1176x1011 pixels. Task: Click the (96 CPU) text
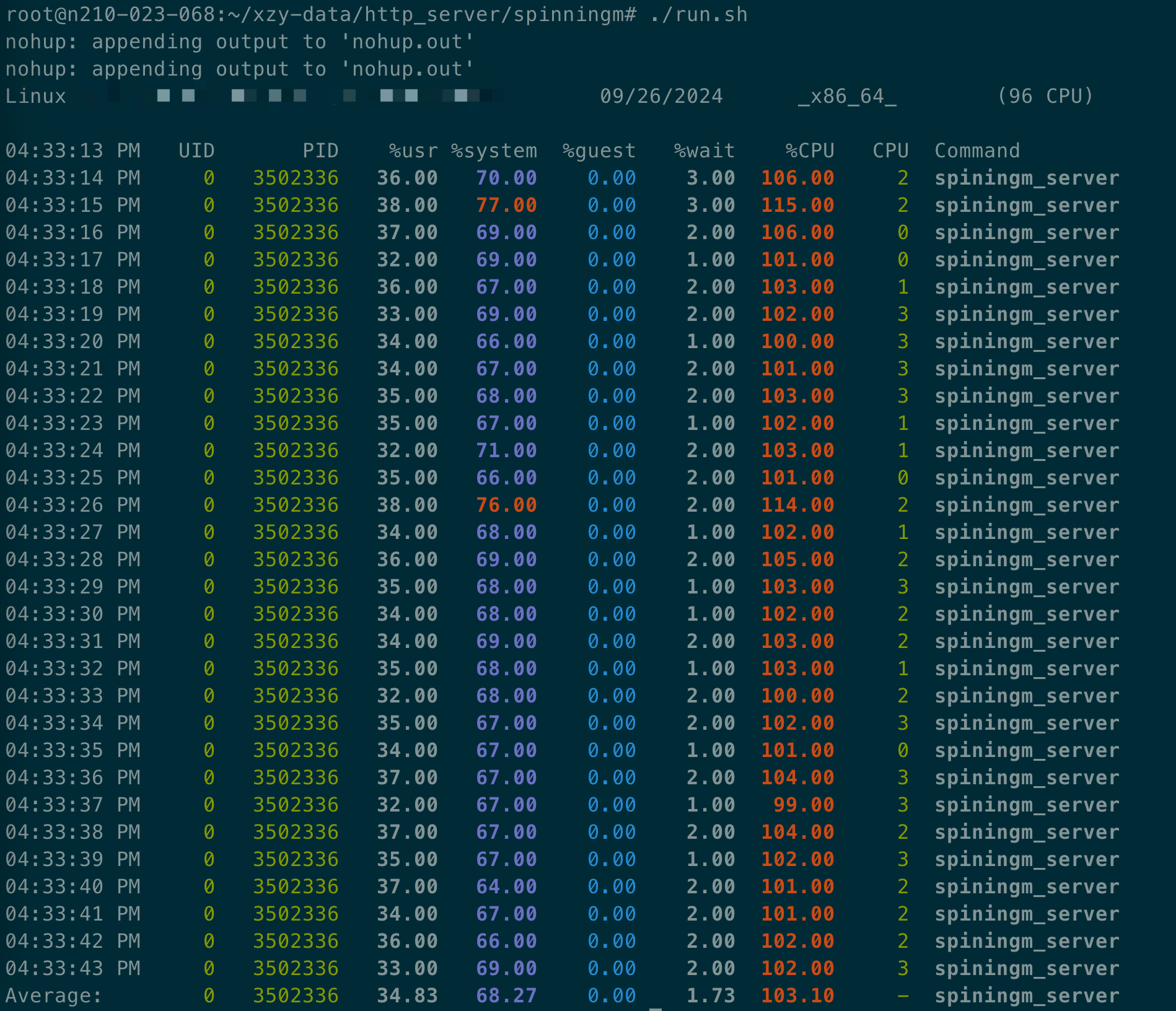coord(1045,96)
